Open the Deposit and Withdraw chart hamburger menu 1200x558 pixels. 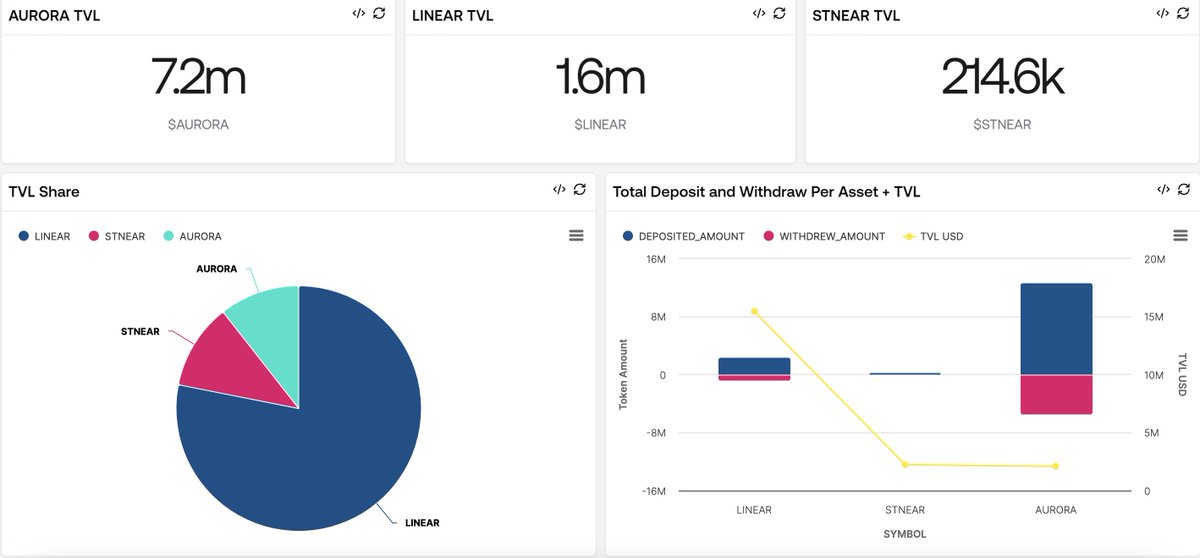click(1180, 236)
